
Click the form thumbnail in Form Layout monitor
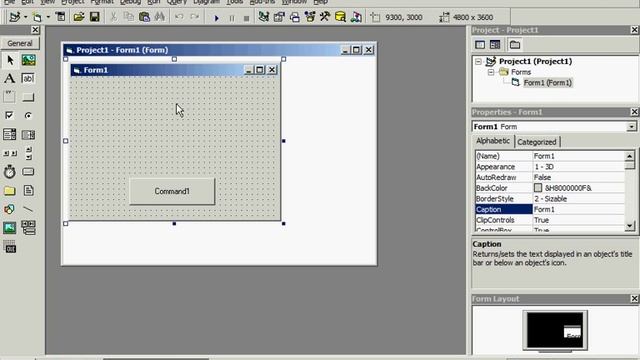pyautogui.click(x=572, y=331)
